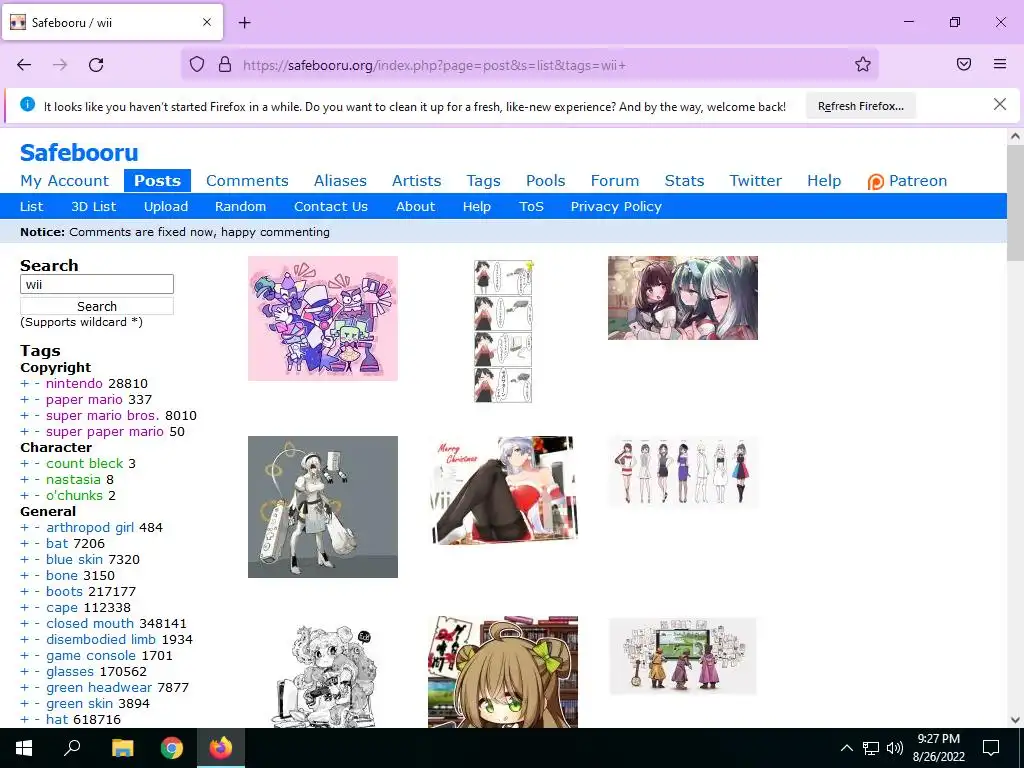Open the taskbar clock and date
Image resolution: width=1024 pixels, height=768 pixels.
938,748
